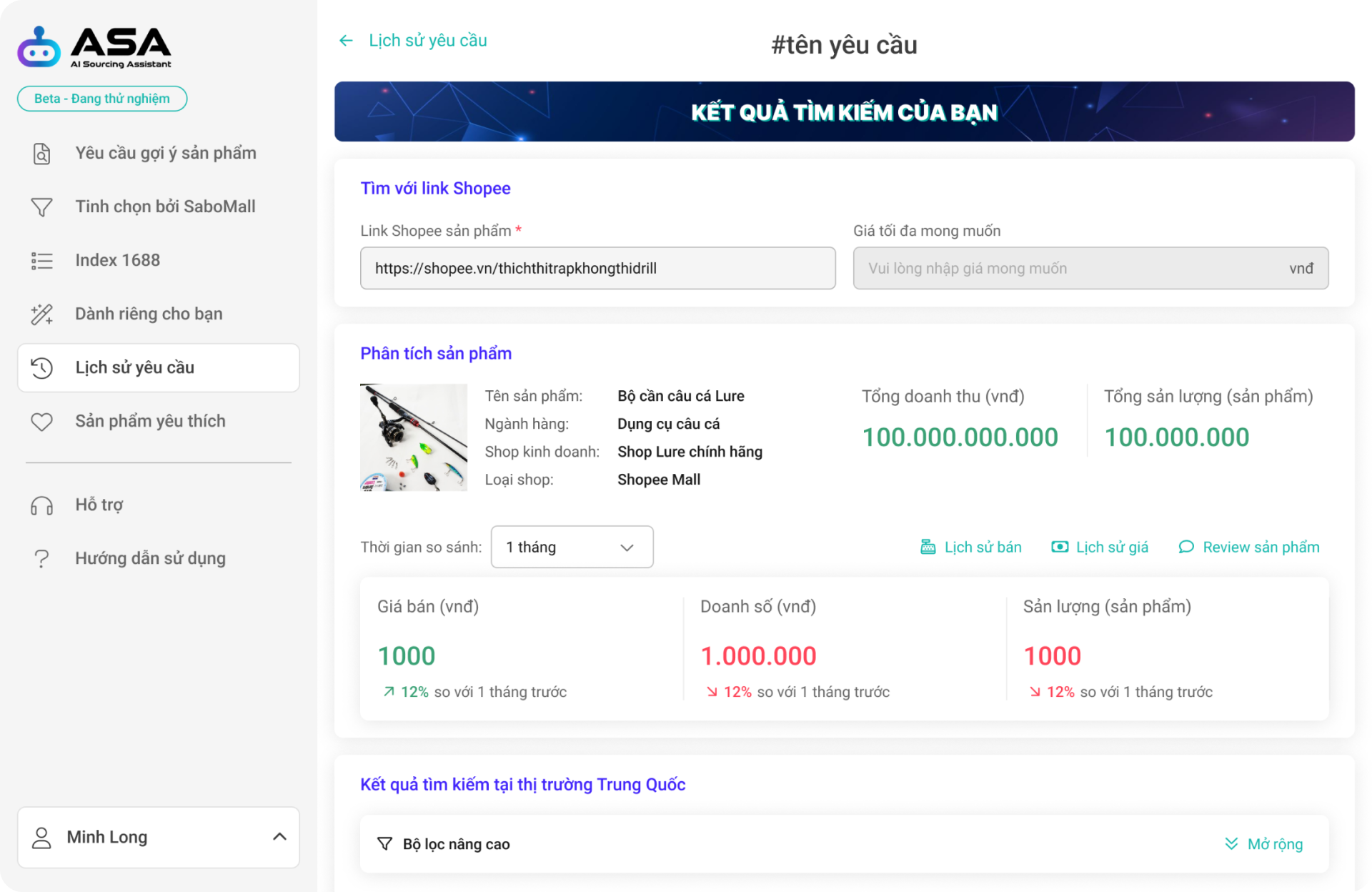This screenshot has width=1372, height=892.
Task: Open Tinh chọn bởi SaboMall via its funnel icon
Action: (42, 207)
